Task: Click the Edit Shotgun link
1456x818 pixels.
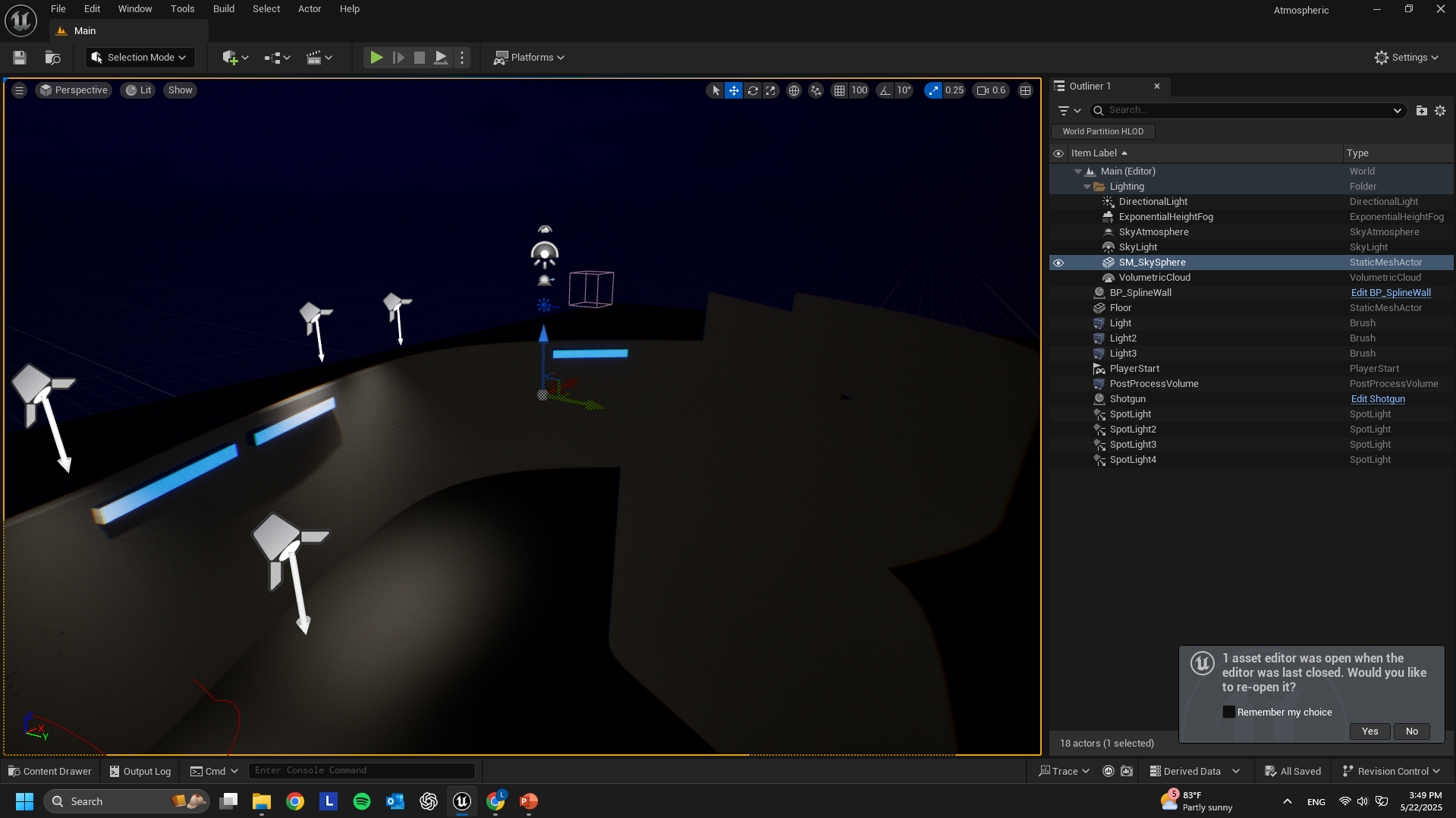Action: tap(1378, 399)
